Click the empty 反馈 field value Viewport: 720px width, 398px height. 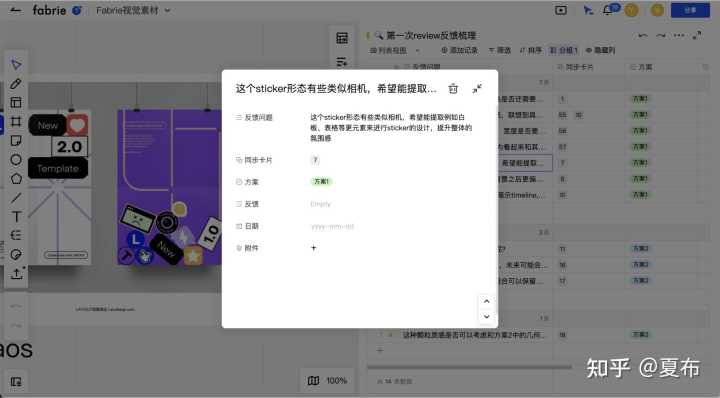(321, 204)
